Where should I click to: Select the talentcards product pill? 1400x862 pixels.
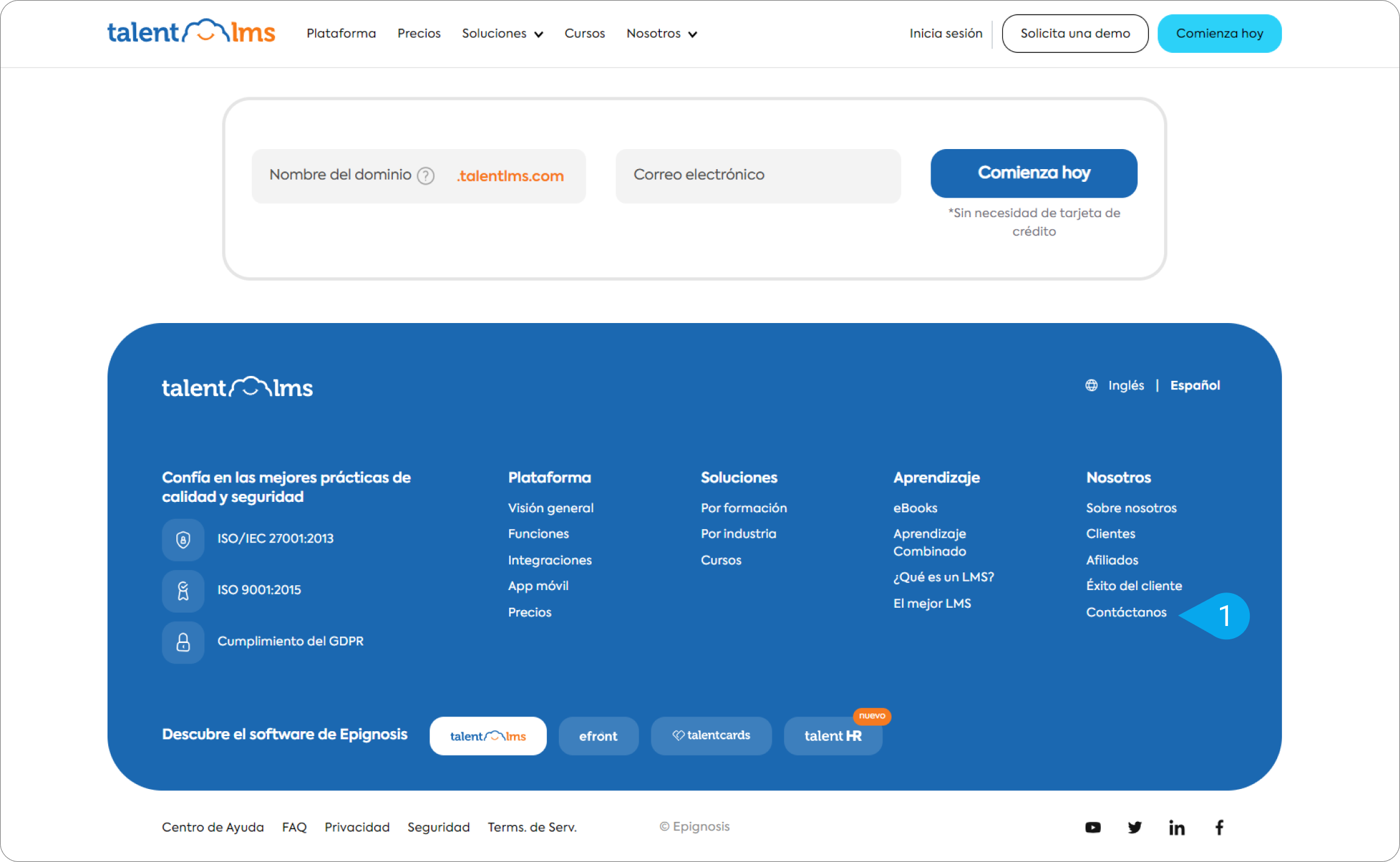tap(711, 736)
